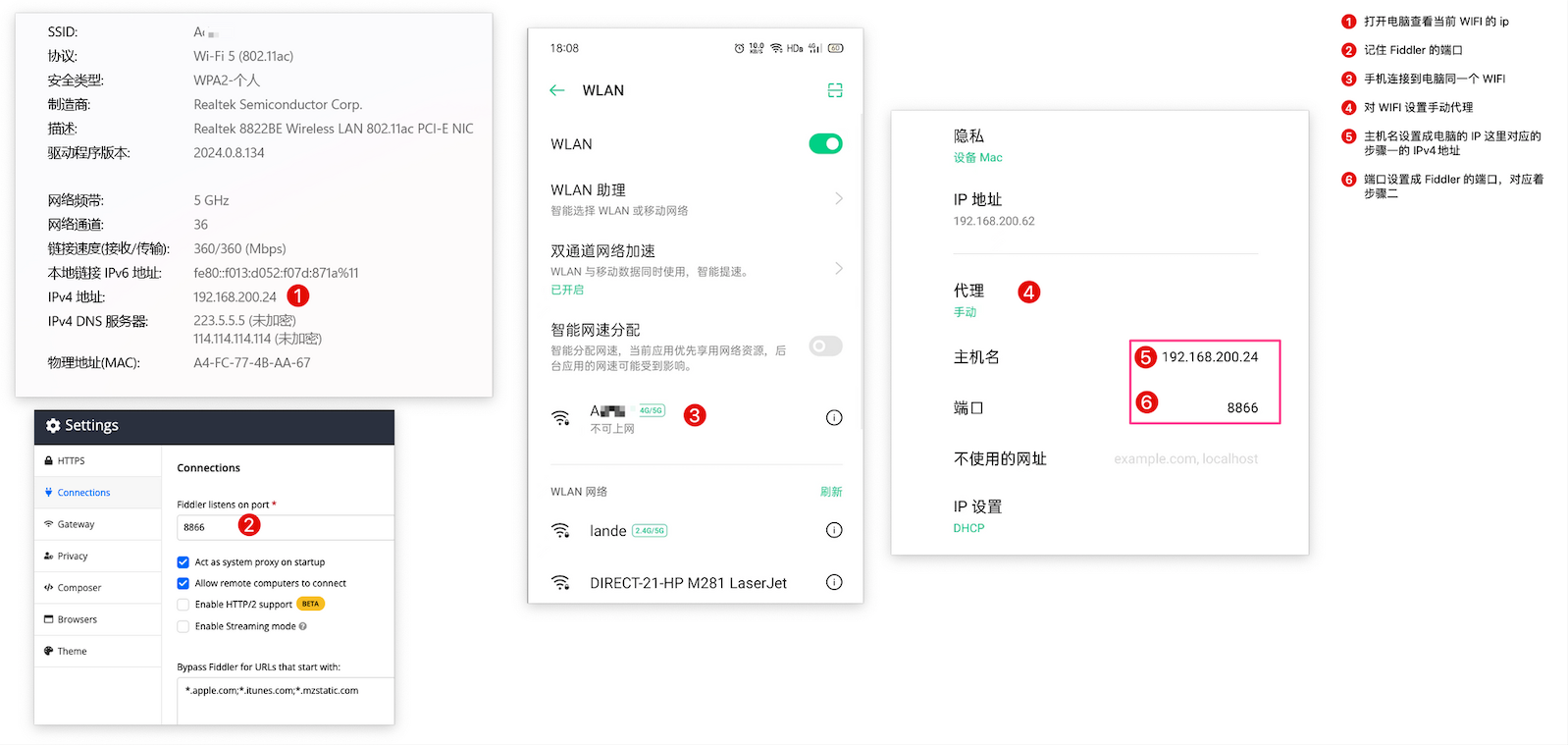Click the Privacy icon in Fiddler sidebar
The height and width of the screenshot is (745, 1568).
click(x=49, y=556)
